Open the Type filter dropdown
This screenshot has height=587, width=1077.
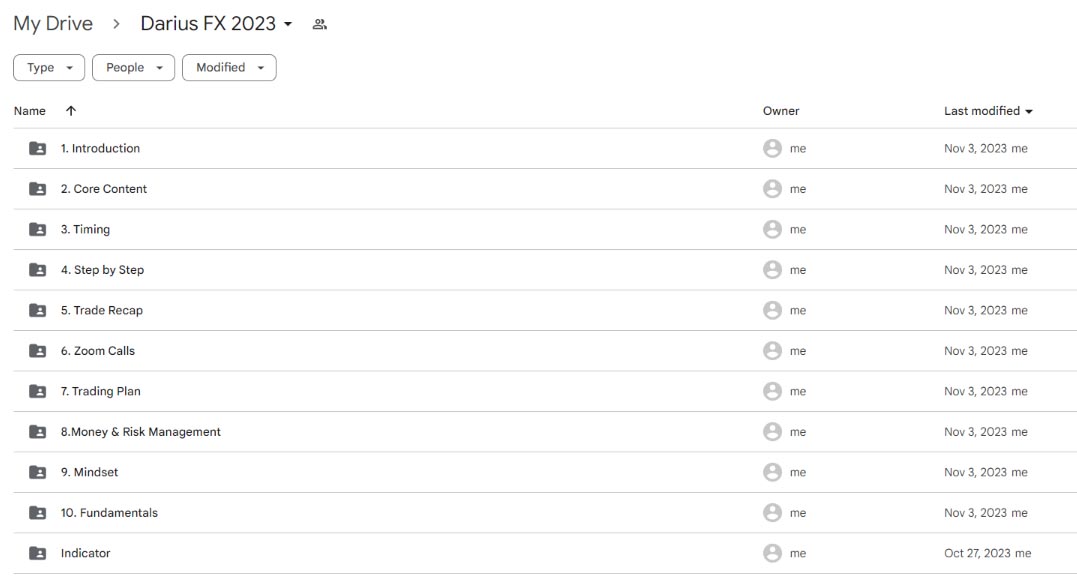[49, 67]
